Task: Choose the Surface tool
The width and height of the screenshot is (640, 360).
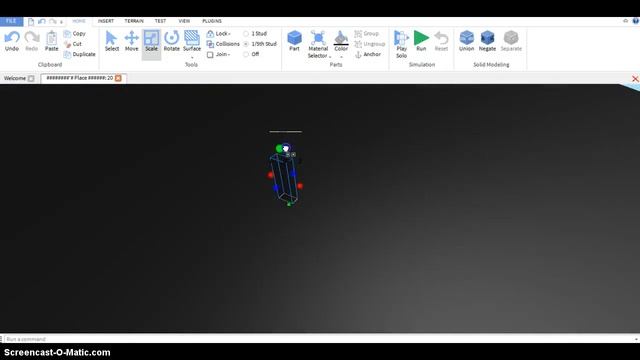Action: (192, 41)
